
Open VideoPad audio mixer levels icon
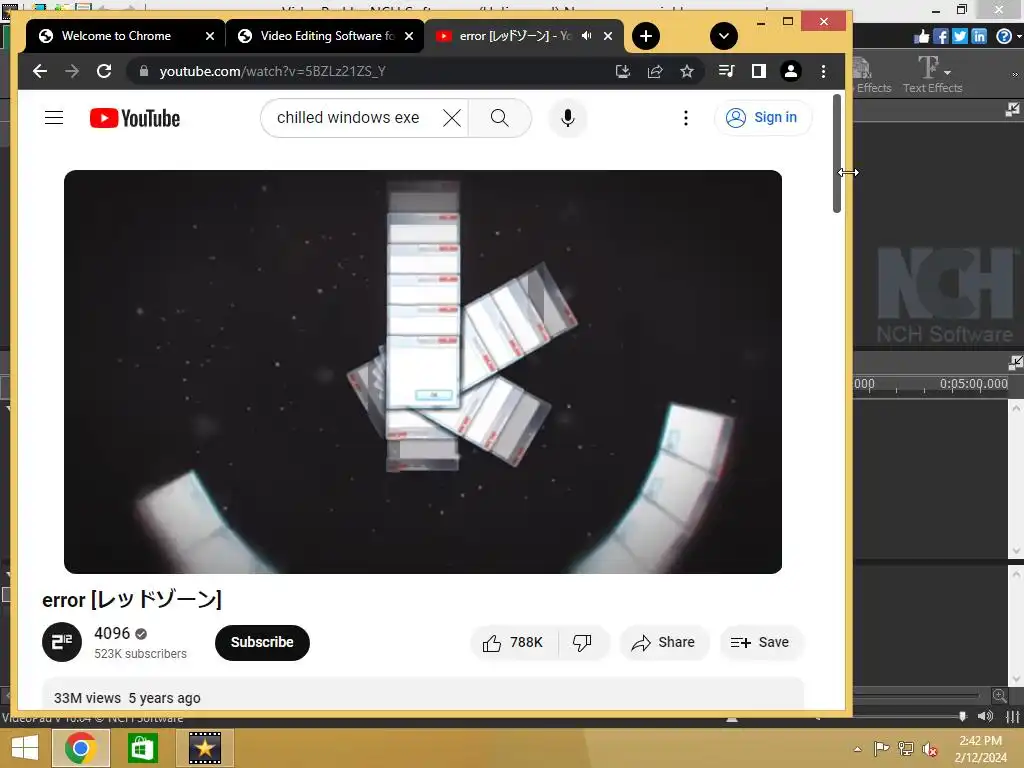click(x=1012, y=716)
